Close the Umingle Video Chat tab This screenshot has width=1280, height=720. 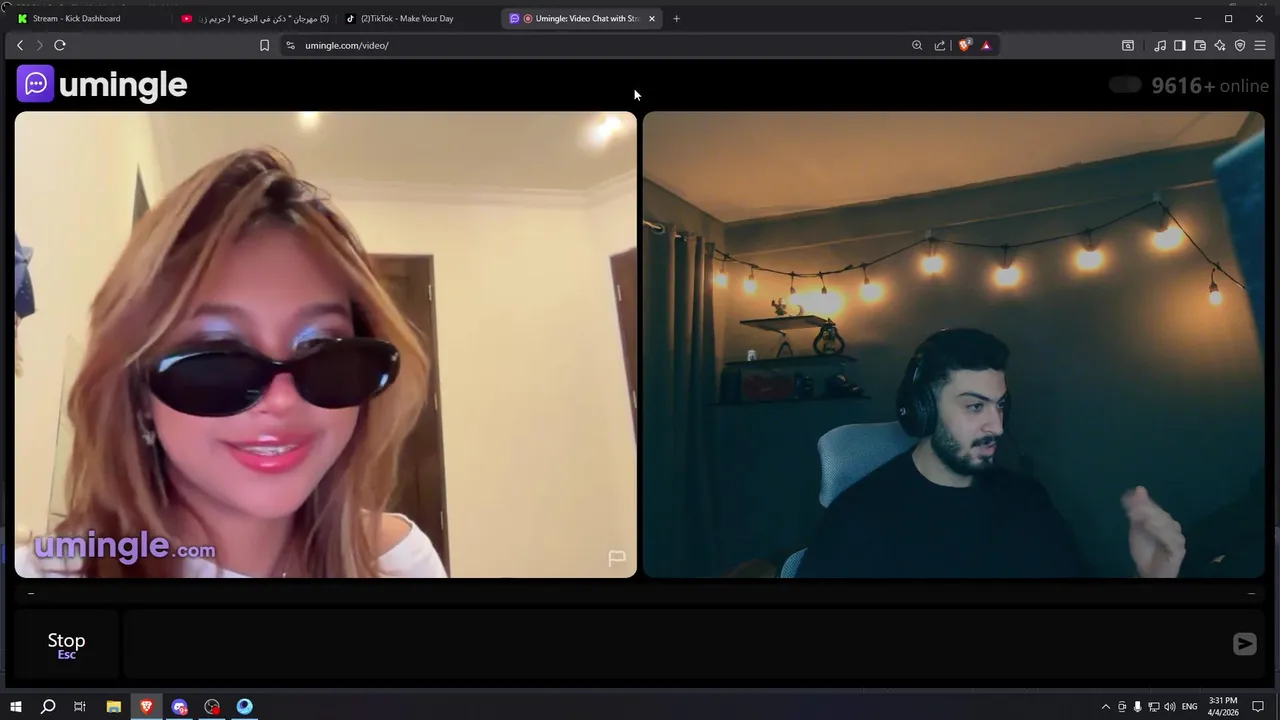point(652,18)
